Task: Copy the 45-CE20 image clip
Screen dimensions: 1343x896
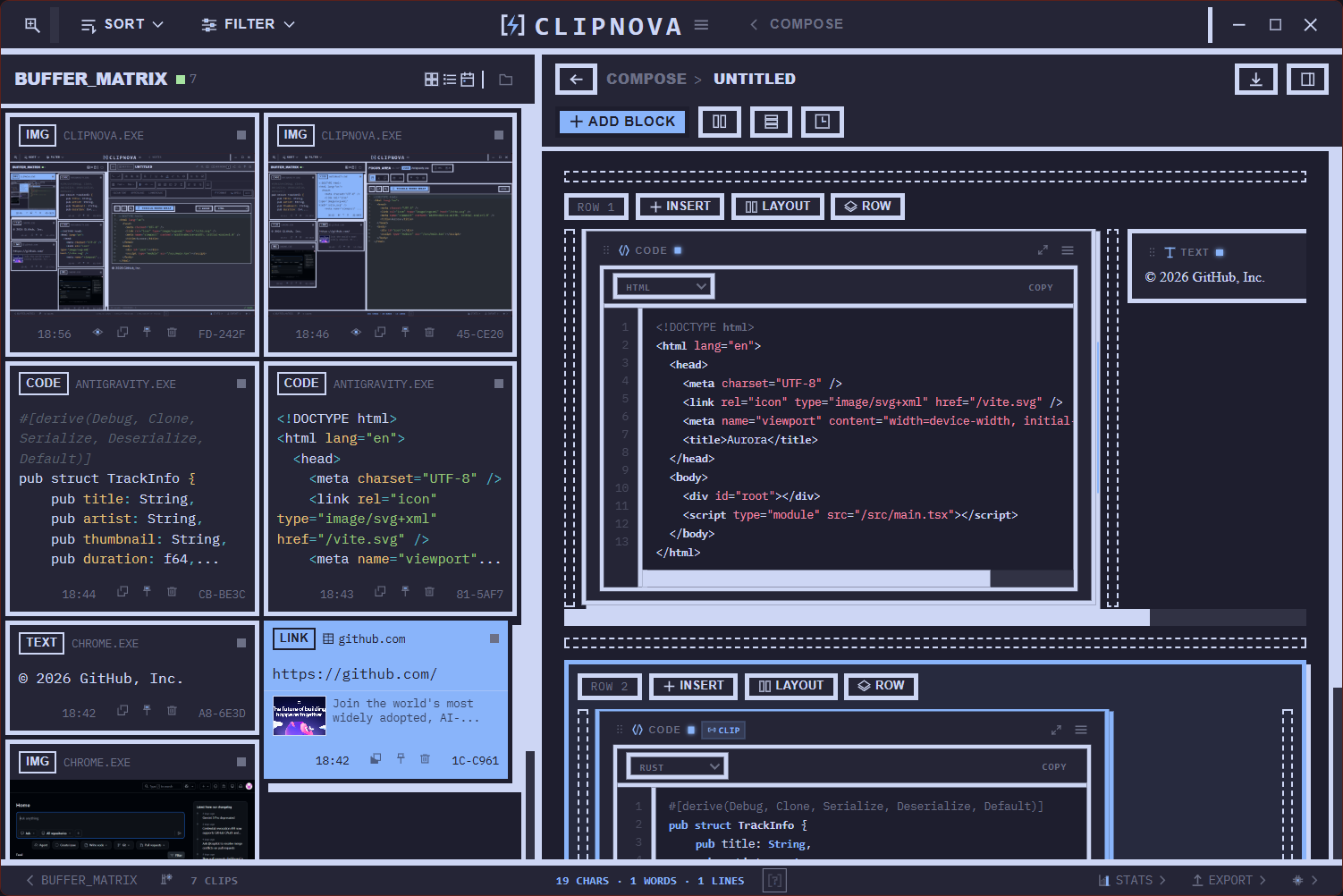Action: (x=380, y=333)
